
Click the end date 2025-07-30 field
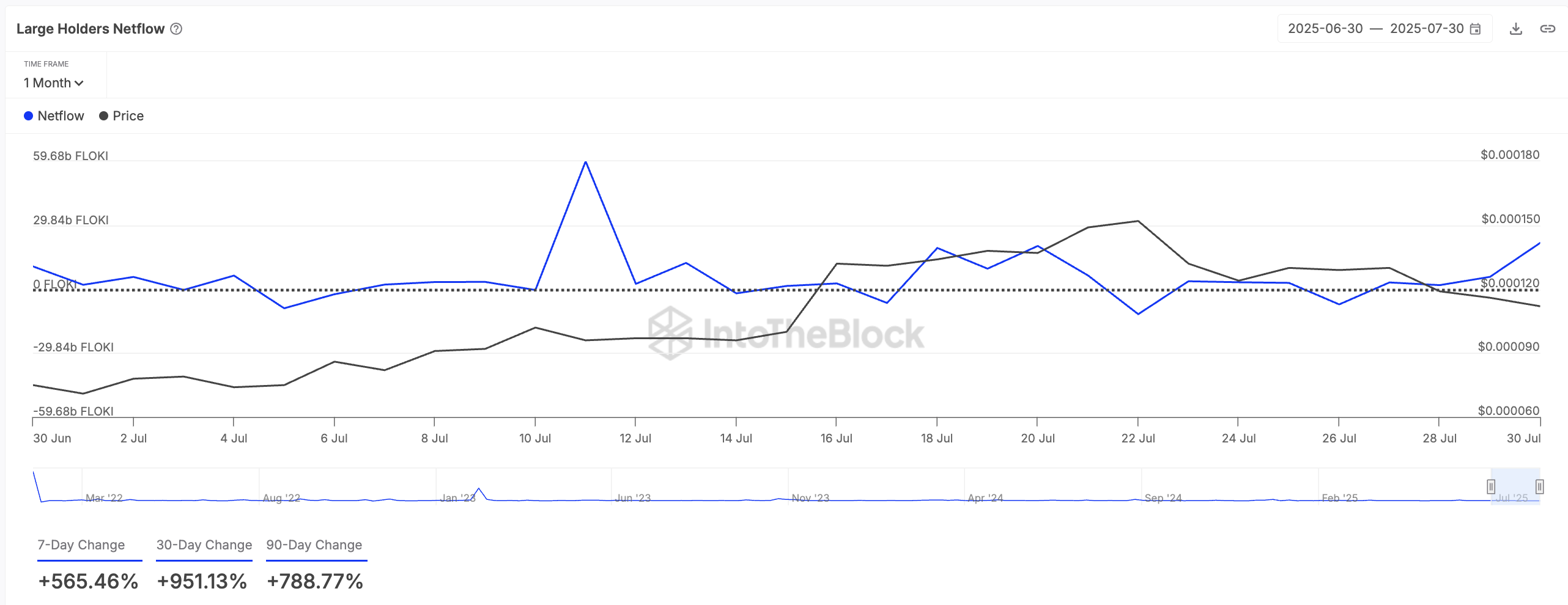pyautogui.click(x=1427, y=29)
